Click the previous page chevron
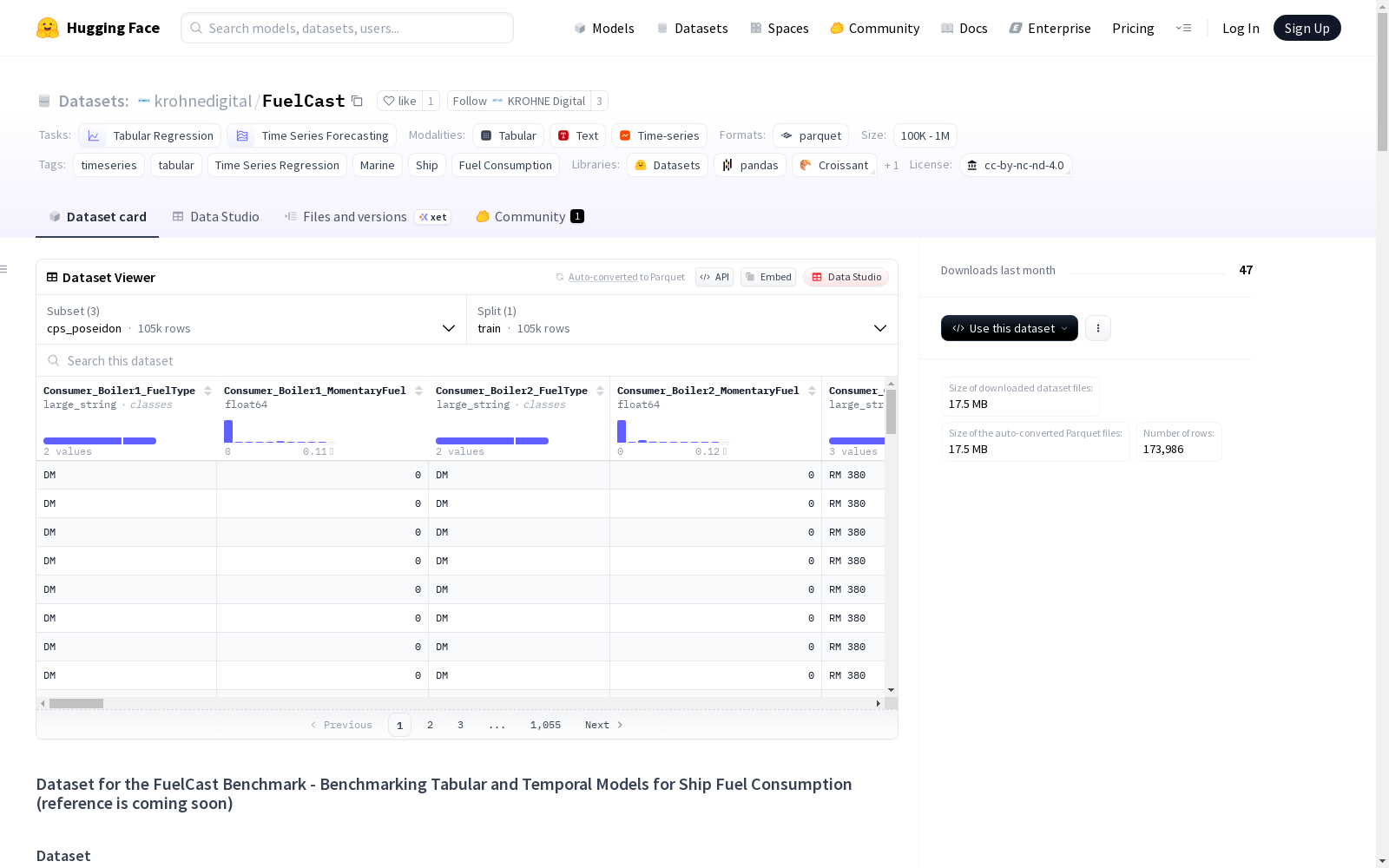 click(313, 725)
